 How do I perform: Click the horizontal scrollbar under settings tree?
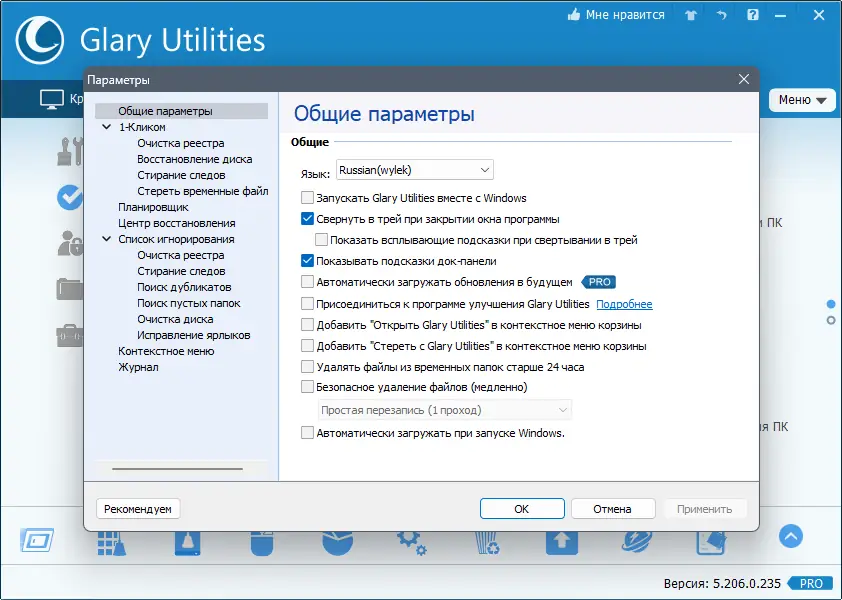point(177,469)
